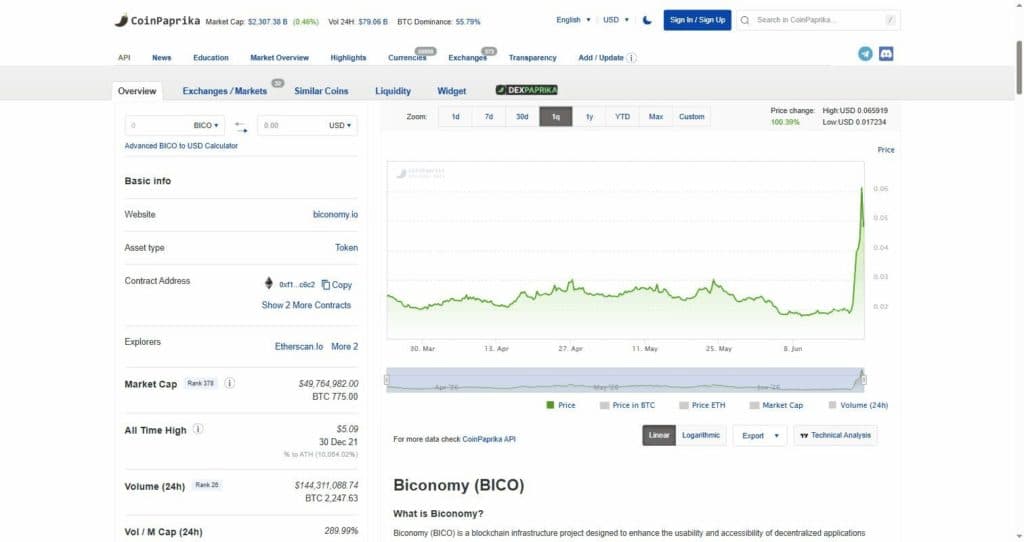Set chart zoom to 30d

522,117
